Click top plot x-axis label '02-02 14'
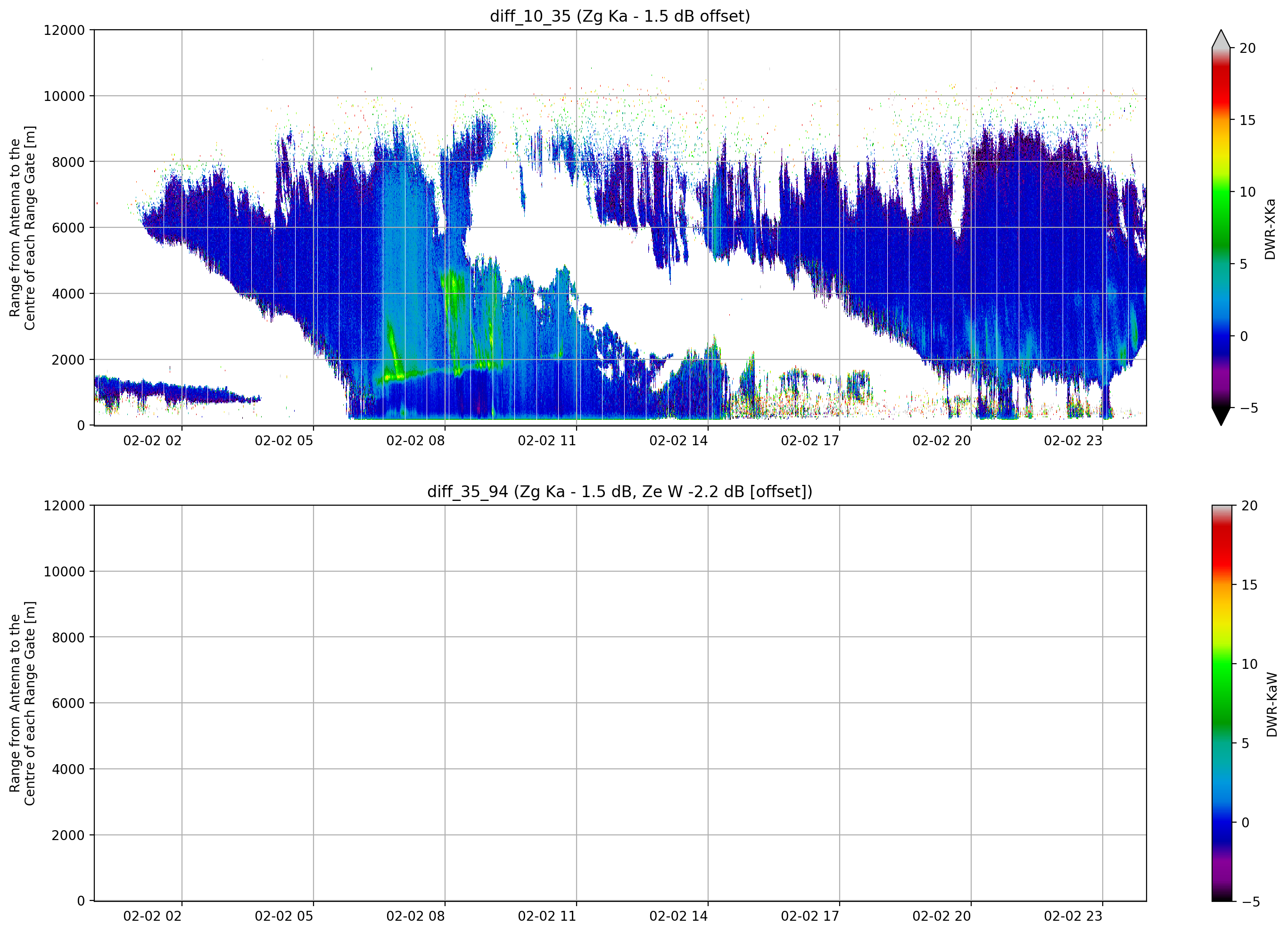This screenshot has height=933, width=1288. tap(678, 441)
